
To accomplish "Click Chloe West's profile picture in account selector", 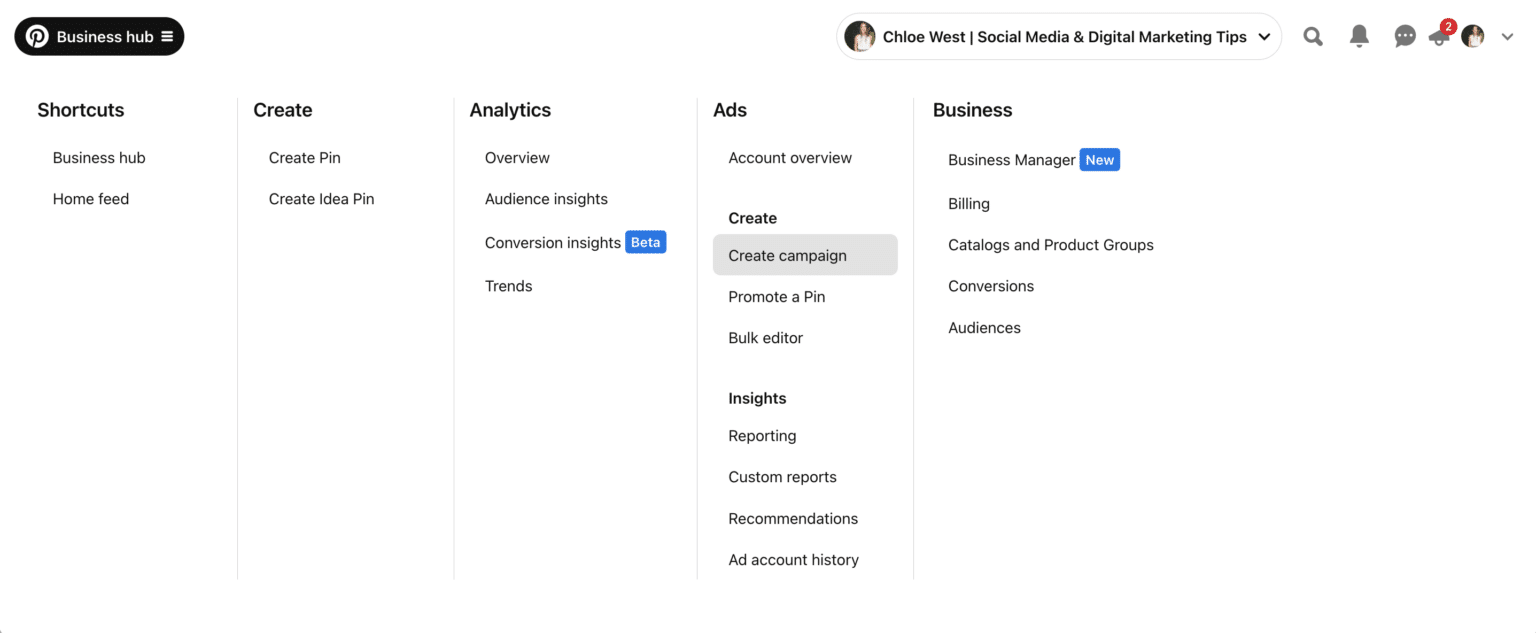I will (x=860, y=36).
